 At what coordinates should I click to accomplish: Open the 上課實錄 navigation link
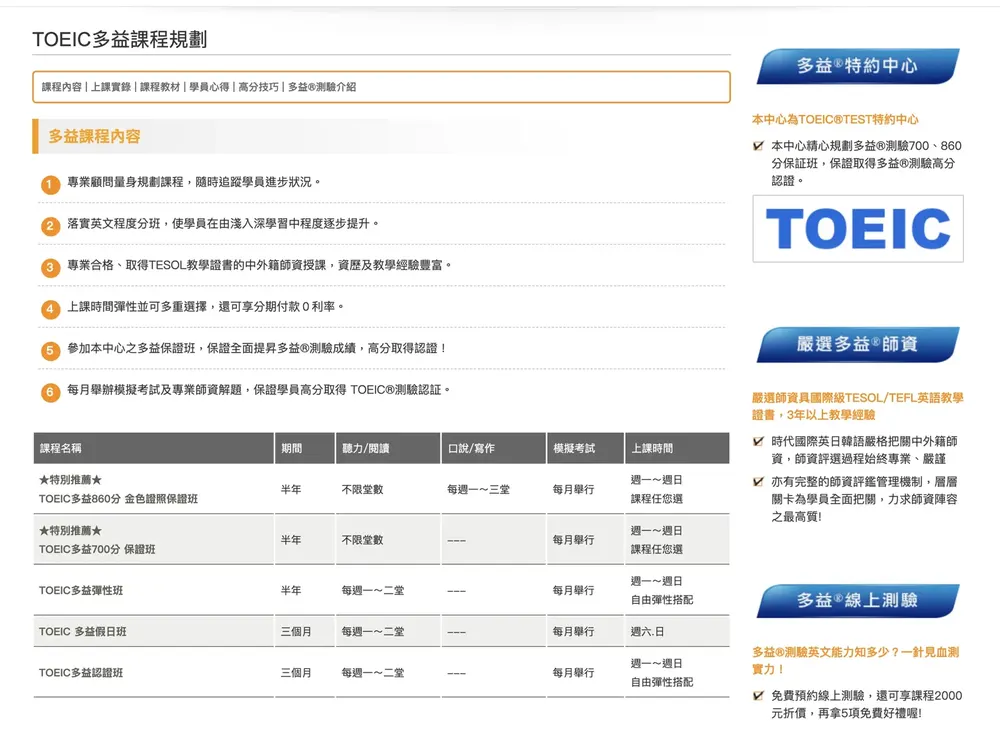(x=111, y=87)
